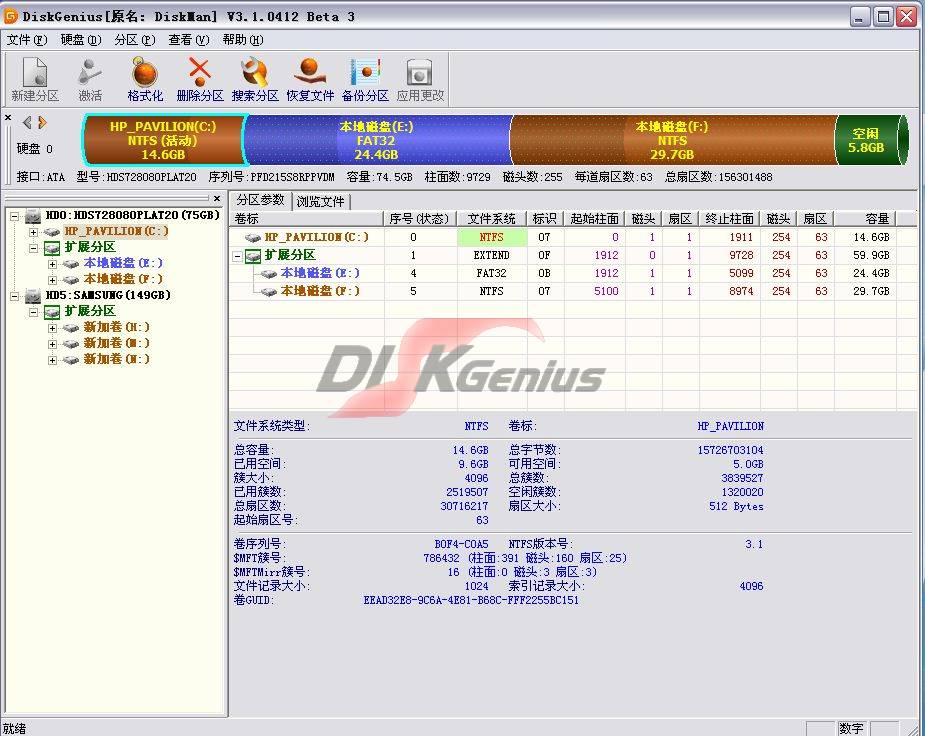
Task: Expand the 新加卷 (M:) tree node
Action: (x=53, y=344)
